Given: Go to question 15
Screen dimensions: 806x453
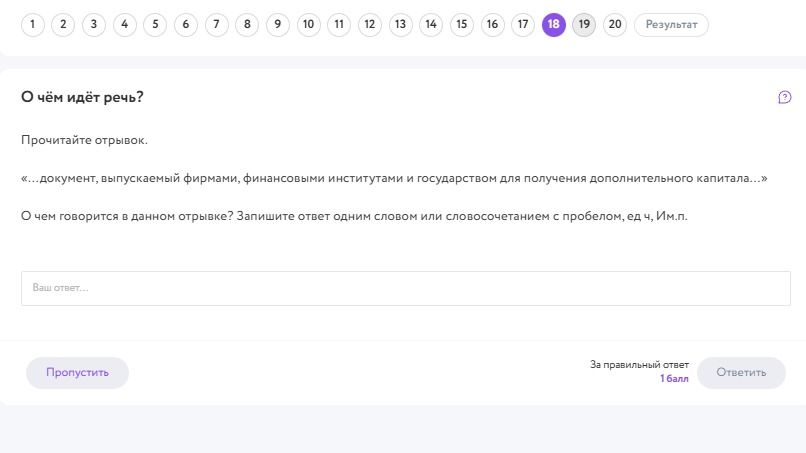Looking at the screenshot, I should (x=462, y=25).
